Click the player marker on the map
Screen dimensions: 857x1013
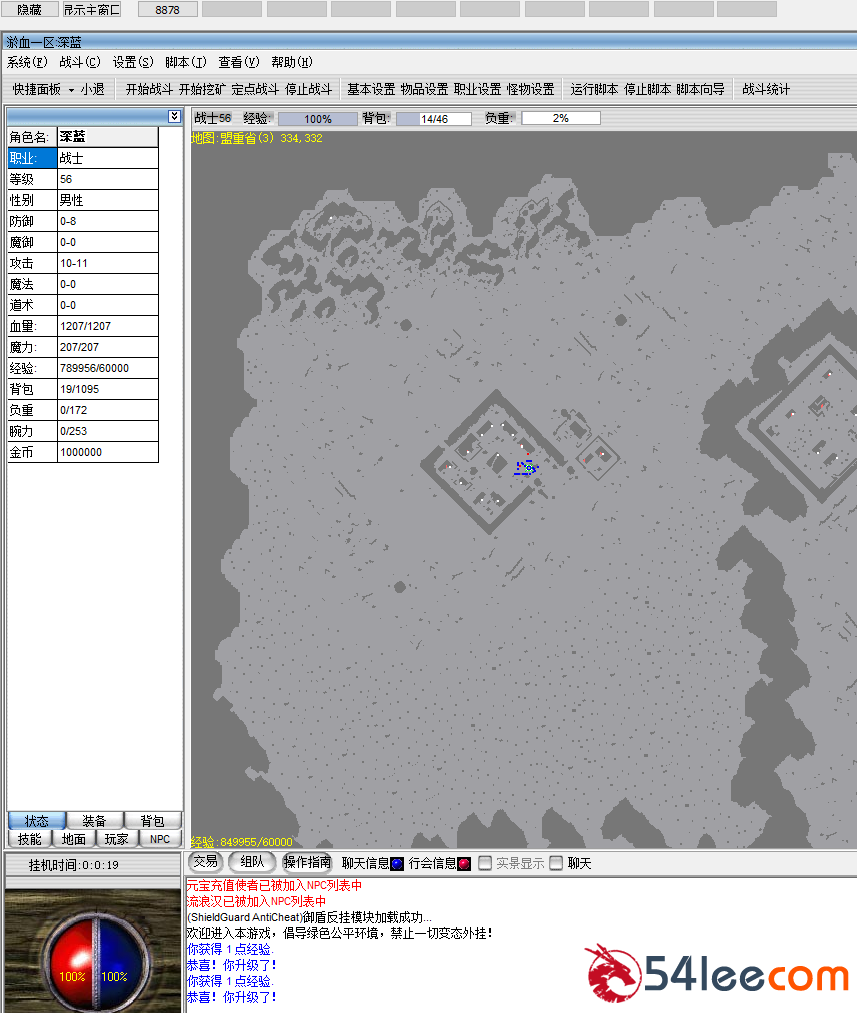click(526, 467)
